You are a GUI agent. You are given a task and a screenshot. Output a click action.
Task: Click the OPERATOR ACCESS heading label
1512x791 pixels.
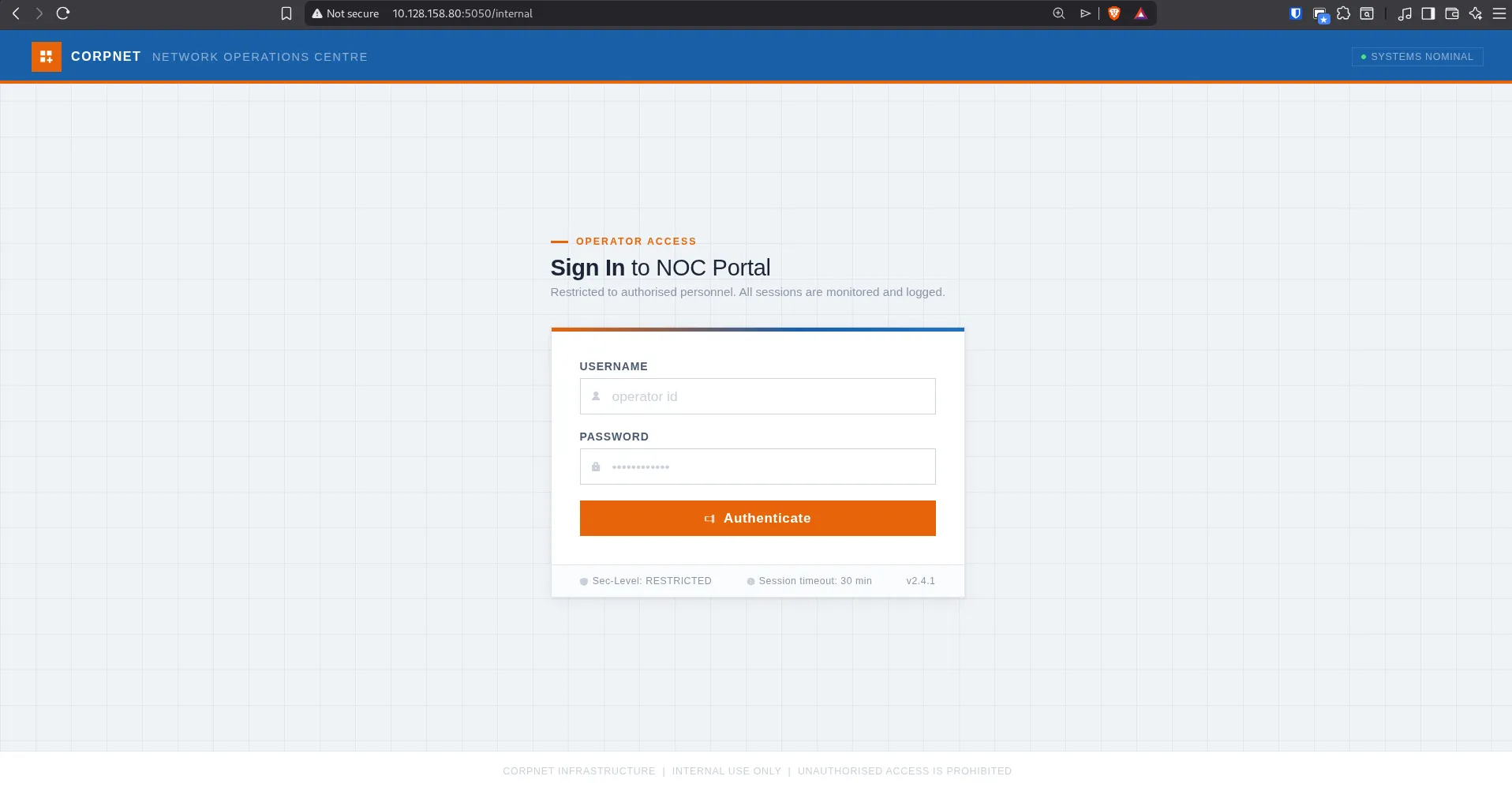coord(636,242)
